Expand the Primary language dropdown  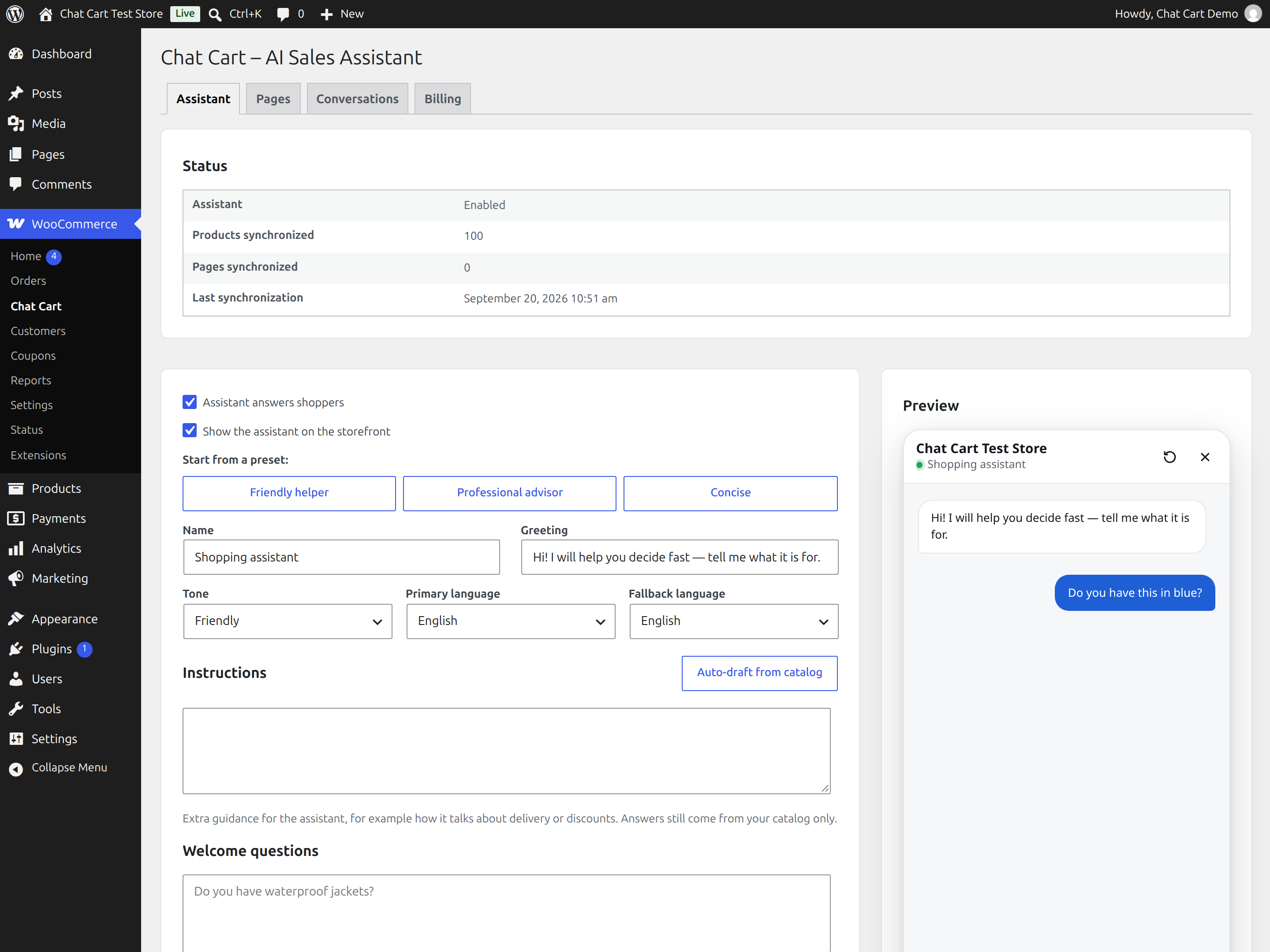[510, 621]
